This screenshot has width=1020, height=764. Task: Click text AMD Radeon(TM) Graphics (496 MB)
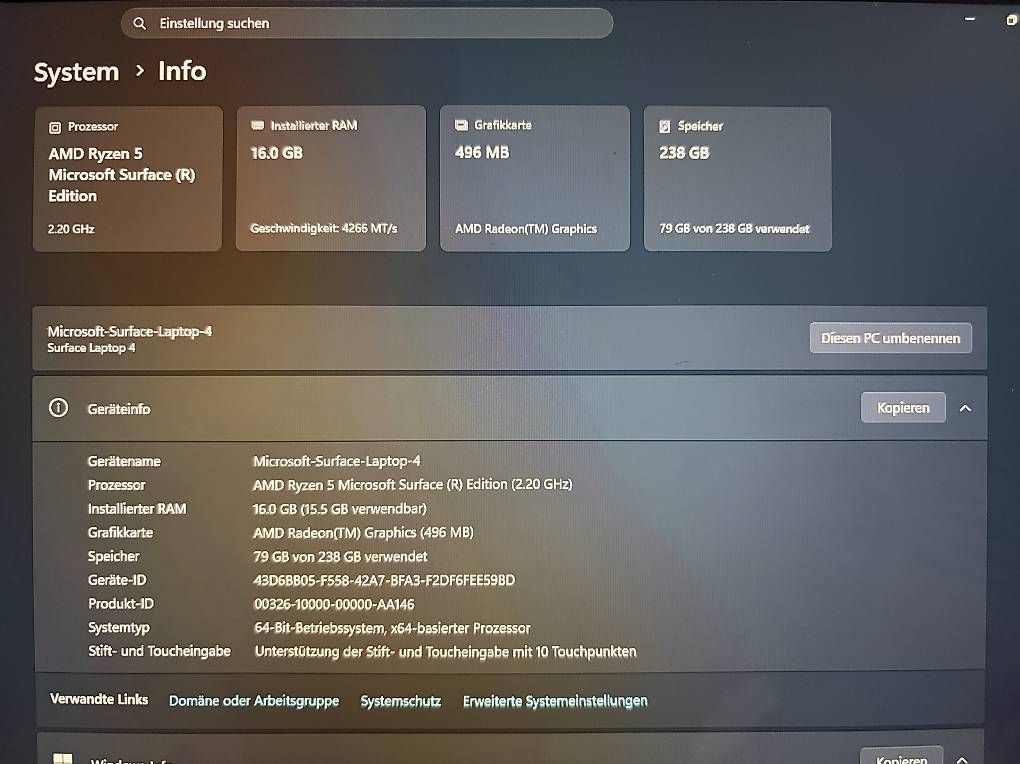(363, 532)
